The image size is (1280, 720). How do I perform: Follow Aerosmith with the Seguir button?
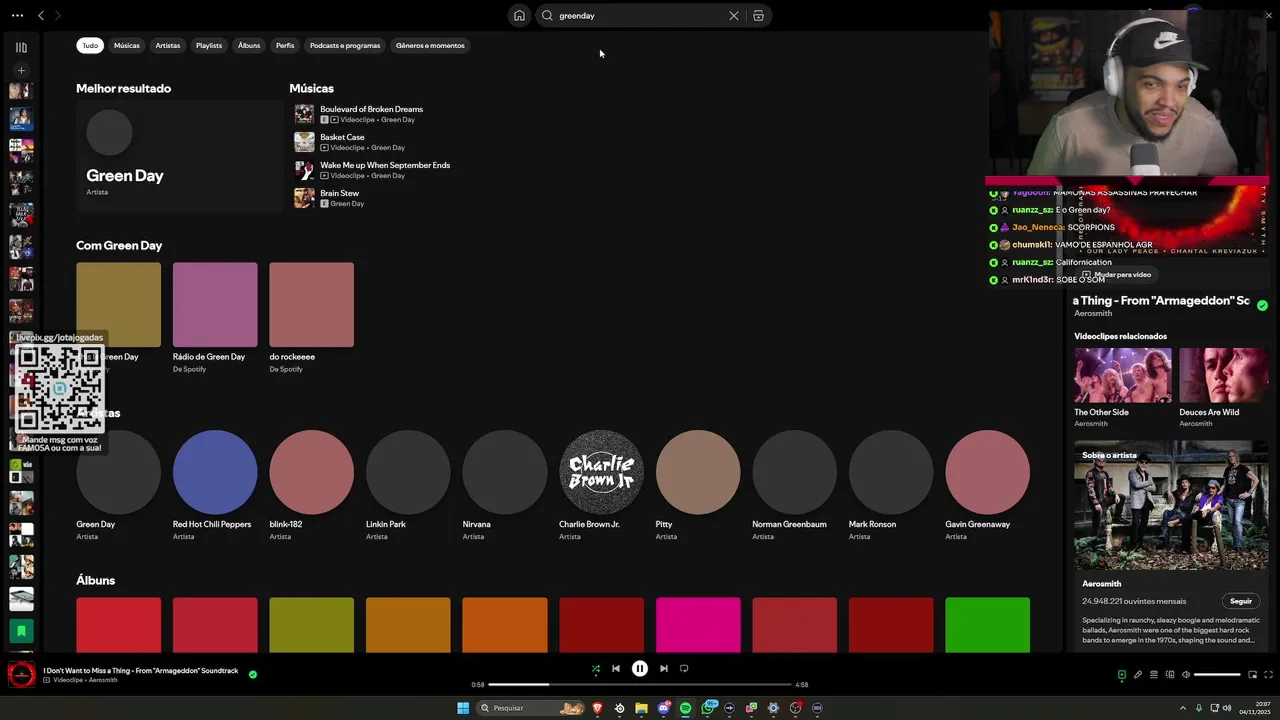[1241, 601]
